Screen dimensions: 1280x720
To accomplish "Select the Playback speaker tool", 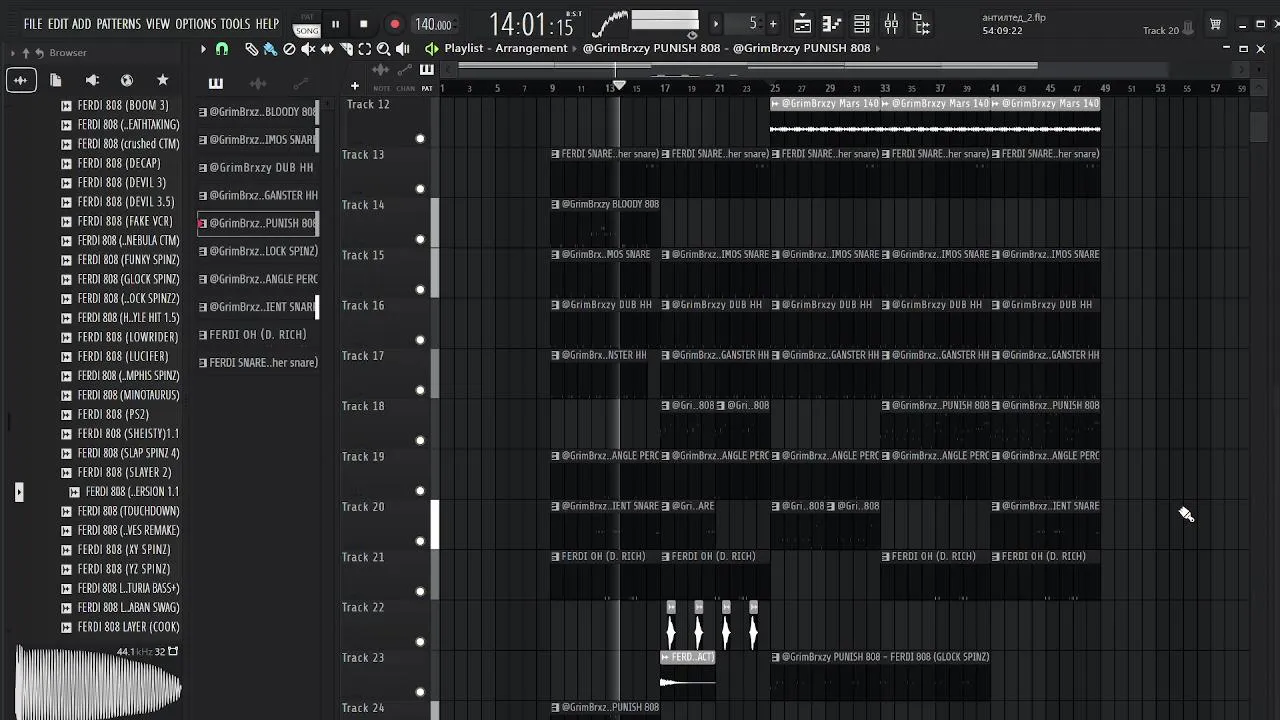I will pyautogui.click(x=403, y=48).
